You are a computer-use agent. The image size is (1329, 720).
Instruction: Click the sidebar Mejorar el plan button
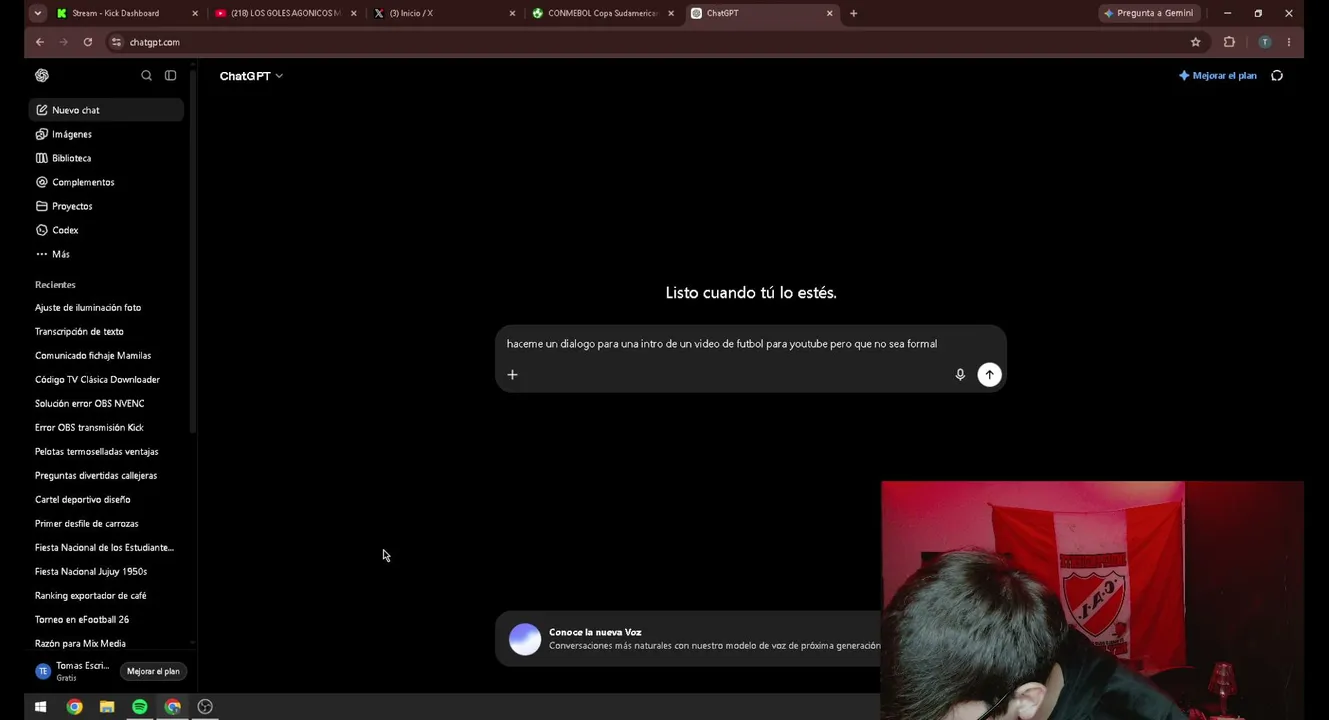[x=153, y=671]
